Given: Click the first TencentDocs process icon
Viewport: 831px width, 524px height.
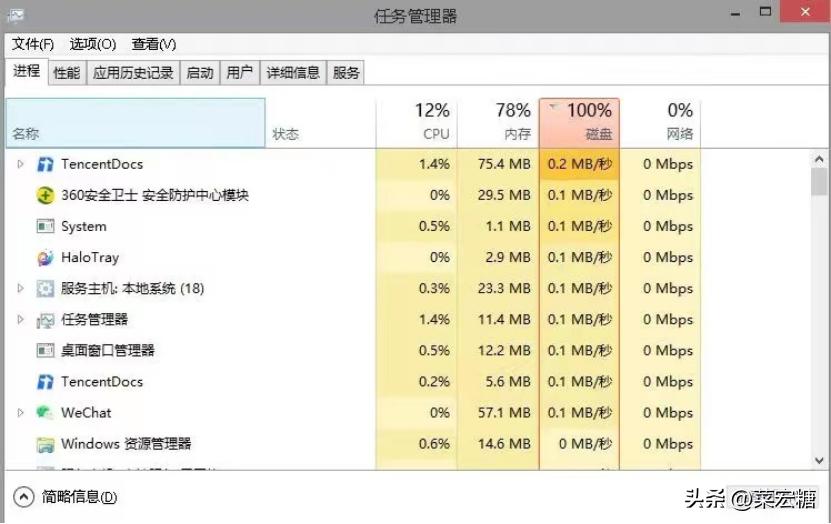Looking at the screenshot, I should 45,164.
